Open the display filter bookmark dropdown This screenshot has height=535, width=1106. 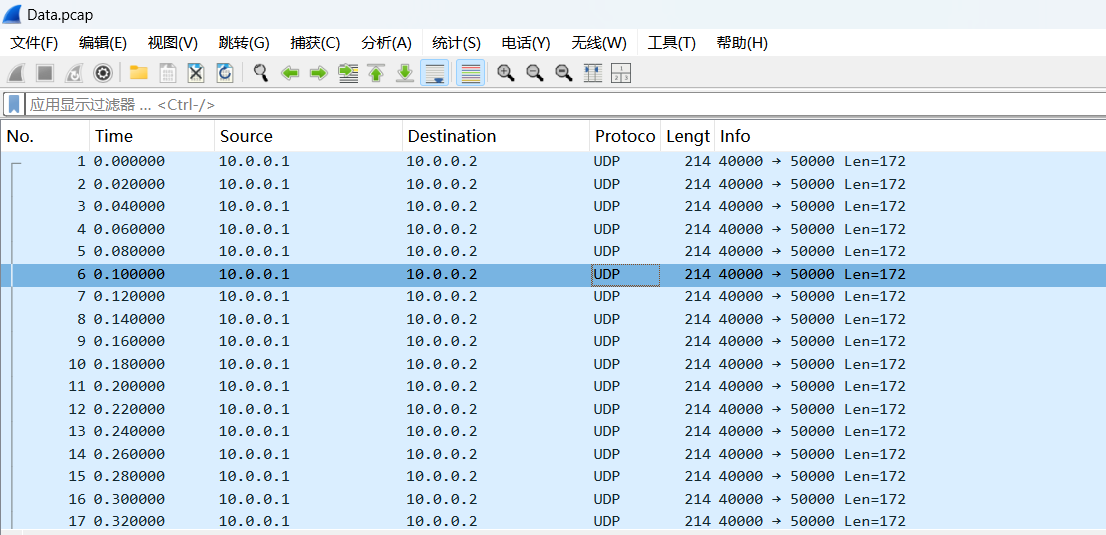click(x=14, y=104)
